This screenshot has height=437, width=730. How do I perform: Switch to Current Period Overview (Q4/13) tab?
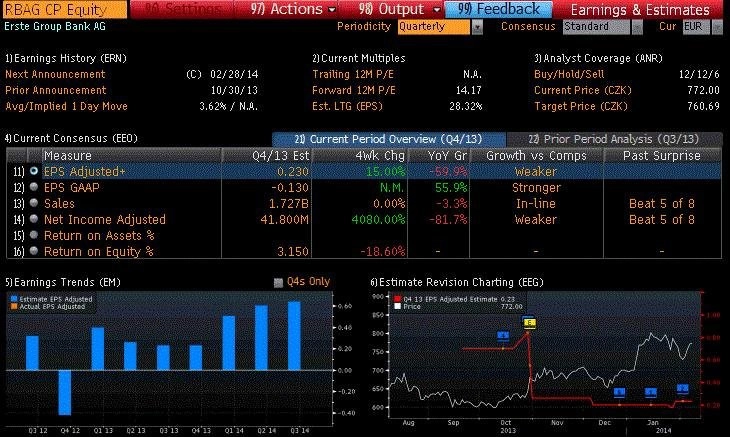[x=389, y=139]
